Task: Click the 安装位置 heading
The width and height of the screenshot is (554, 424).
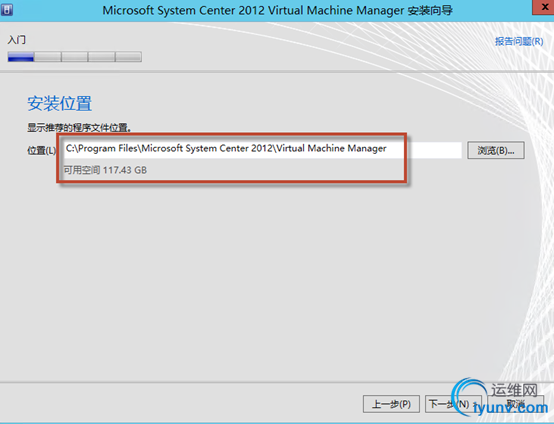Action: tap(60, 104)
